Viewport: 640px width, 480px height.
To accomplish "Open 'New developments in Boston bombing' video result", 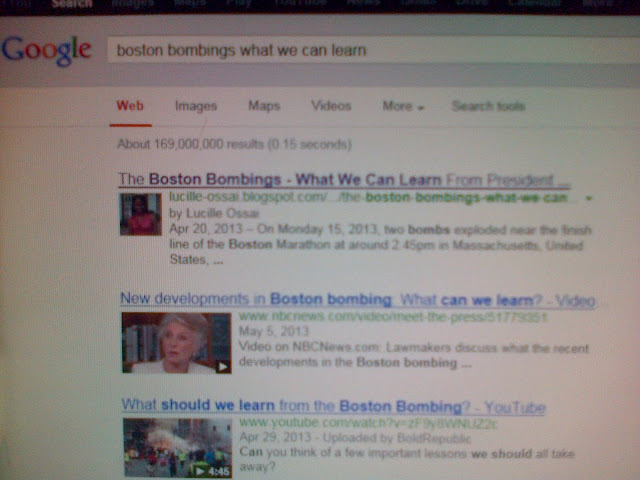I will [358, 300].
